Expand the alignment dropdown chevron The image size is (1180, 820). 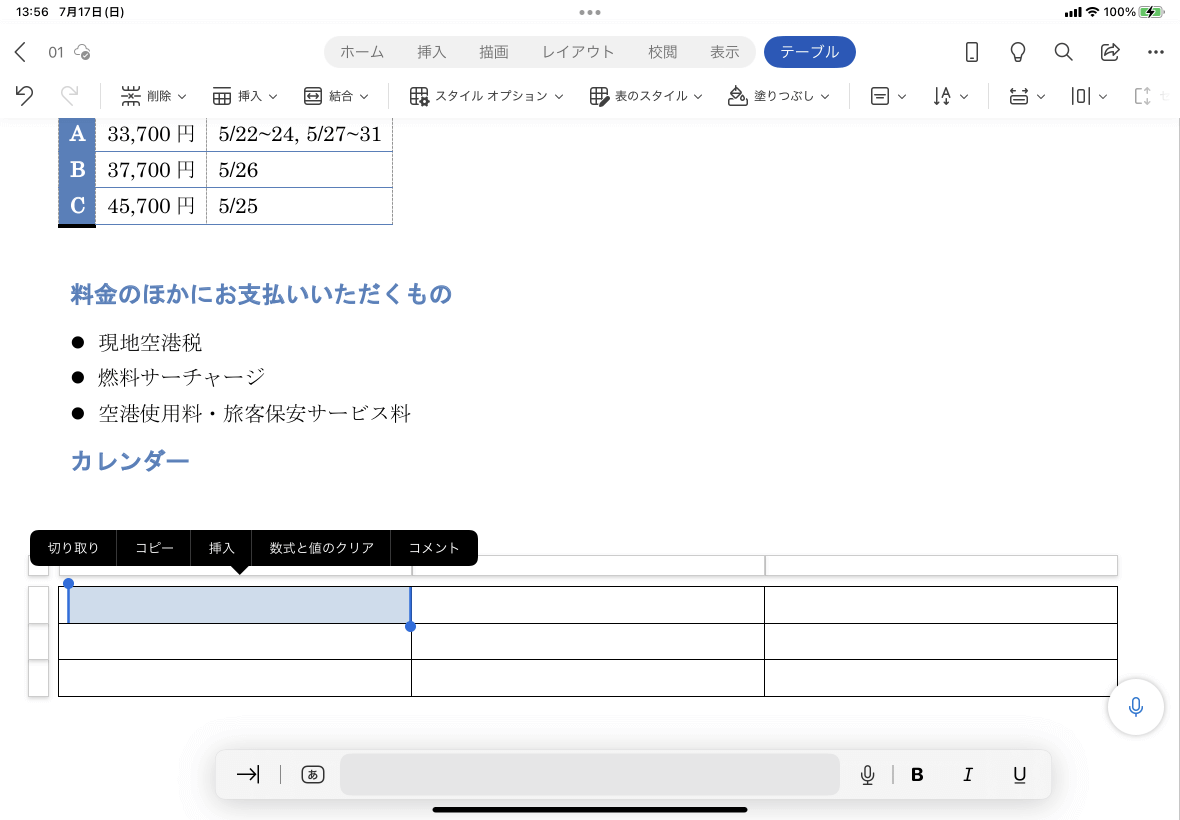click(x=902, y=97)
